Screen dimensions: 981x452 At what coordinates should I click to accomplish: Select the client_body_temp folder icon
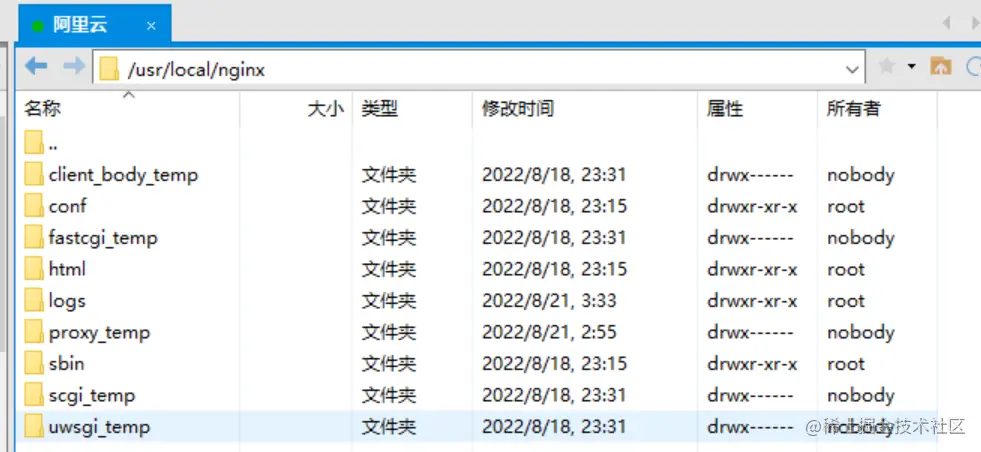[x=34, y=174]
